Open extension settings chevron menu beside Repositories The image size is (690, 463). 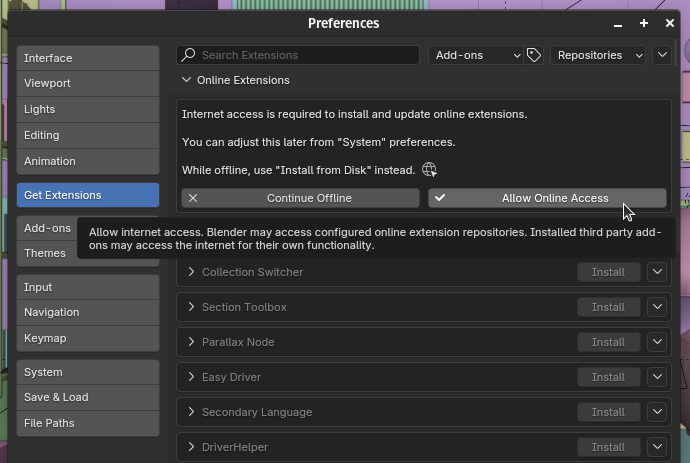(662, 55)
